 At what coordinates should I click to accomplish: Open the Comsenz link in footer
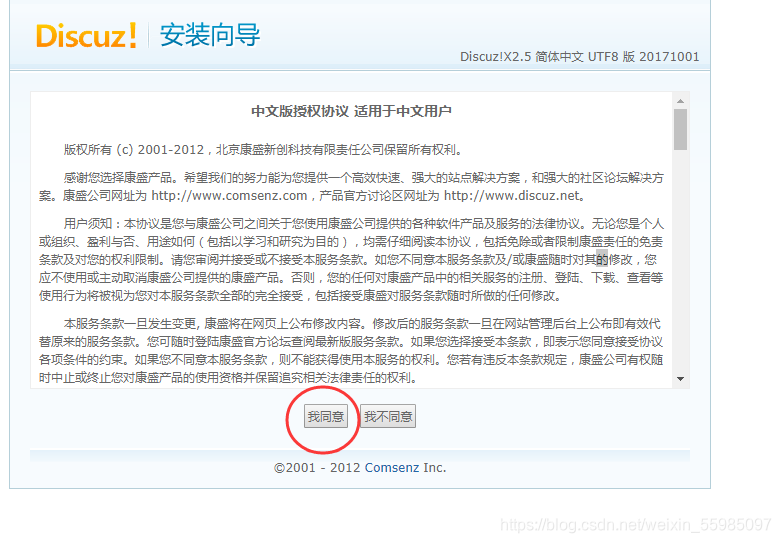(x=392, y=468)
